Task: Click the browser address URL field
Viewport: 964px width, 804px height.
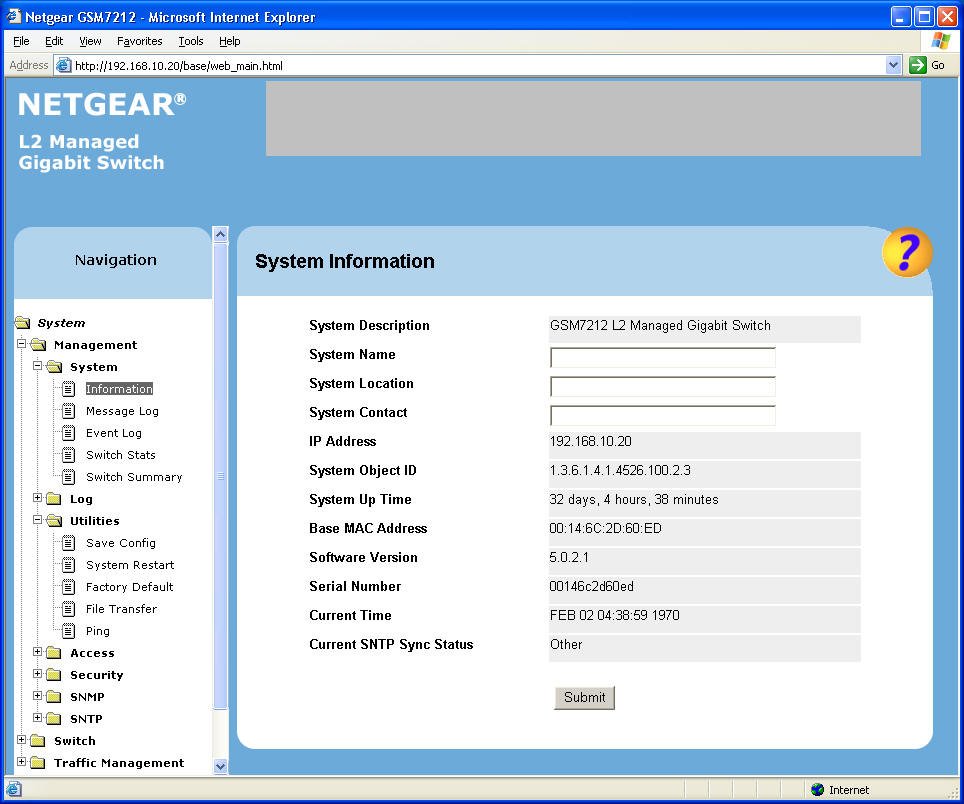Action: (478, 65)
